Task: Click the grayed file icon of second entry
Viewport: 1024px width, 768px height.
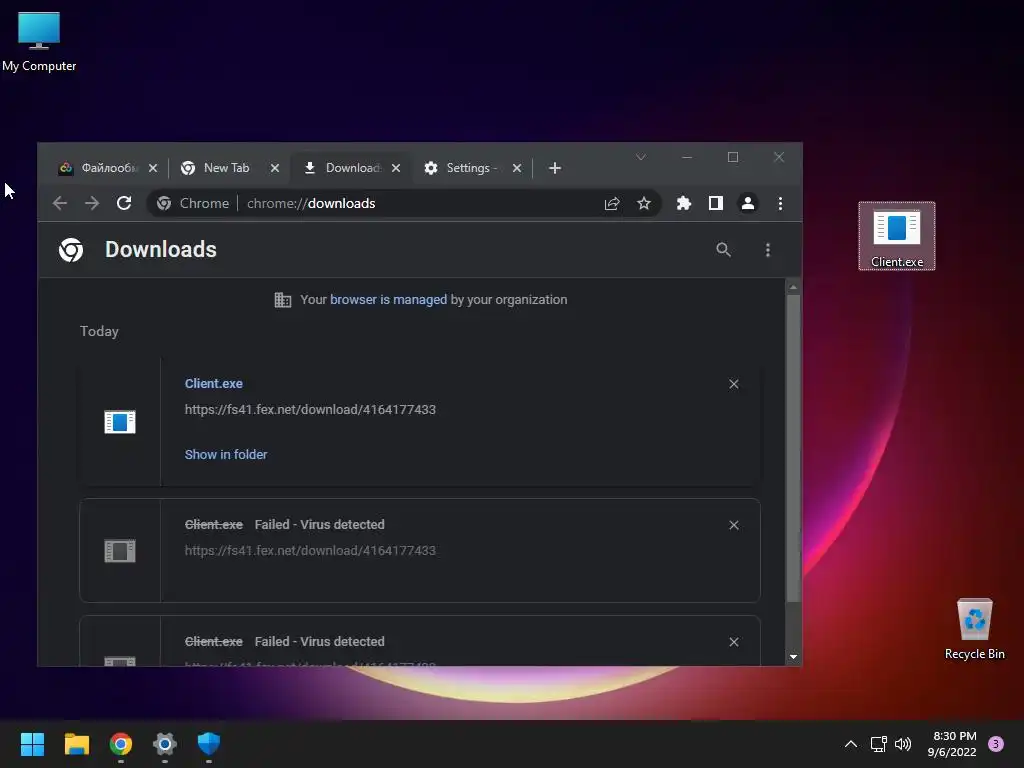Action: (120, 551)
